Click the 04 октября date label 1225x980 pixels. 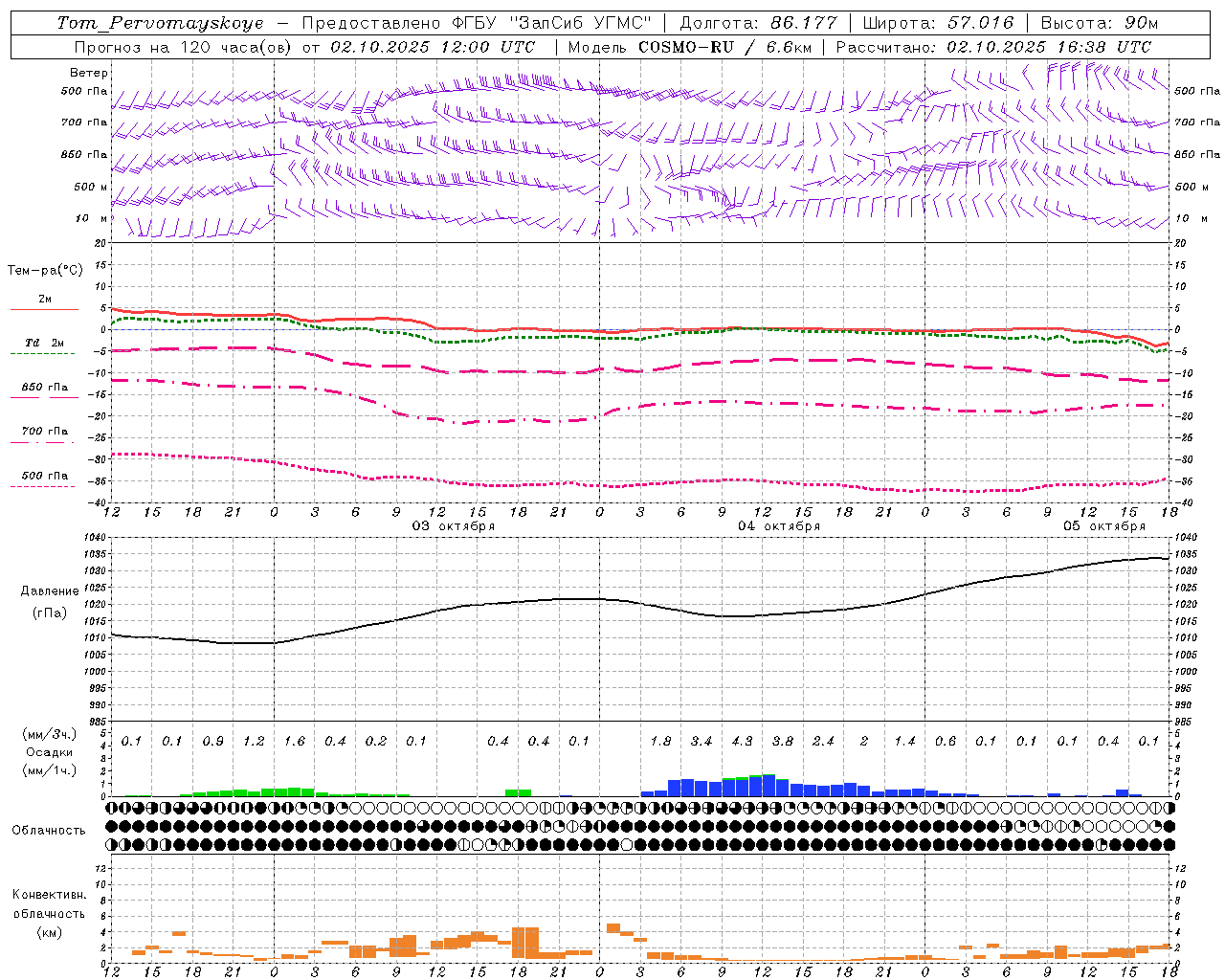pos(779,526)
